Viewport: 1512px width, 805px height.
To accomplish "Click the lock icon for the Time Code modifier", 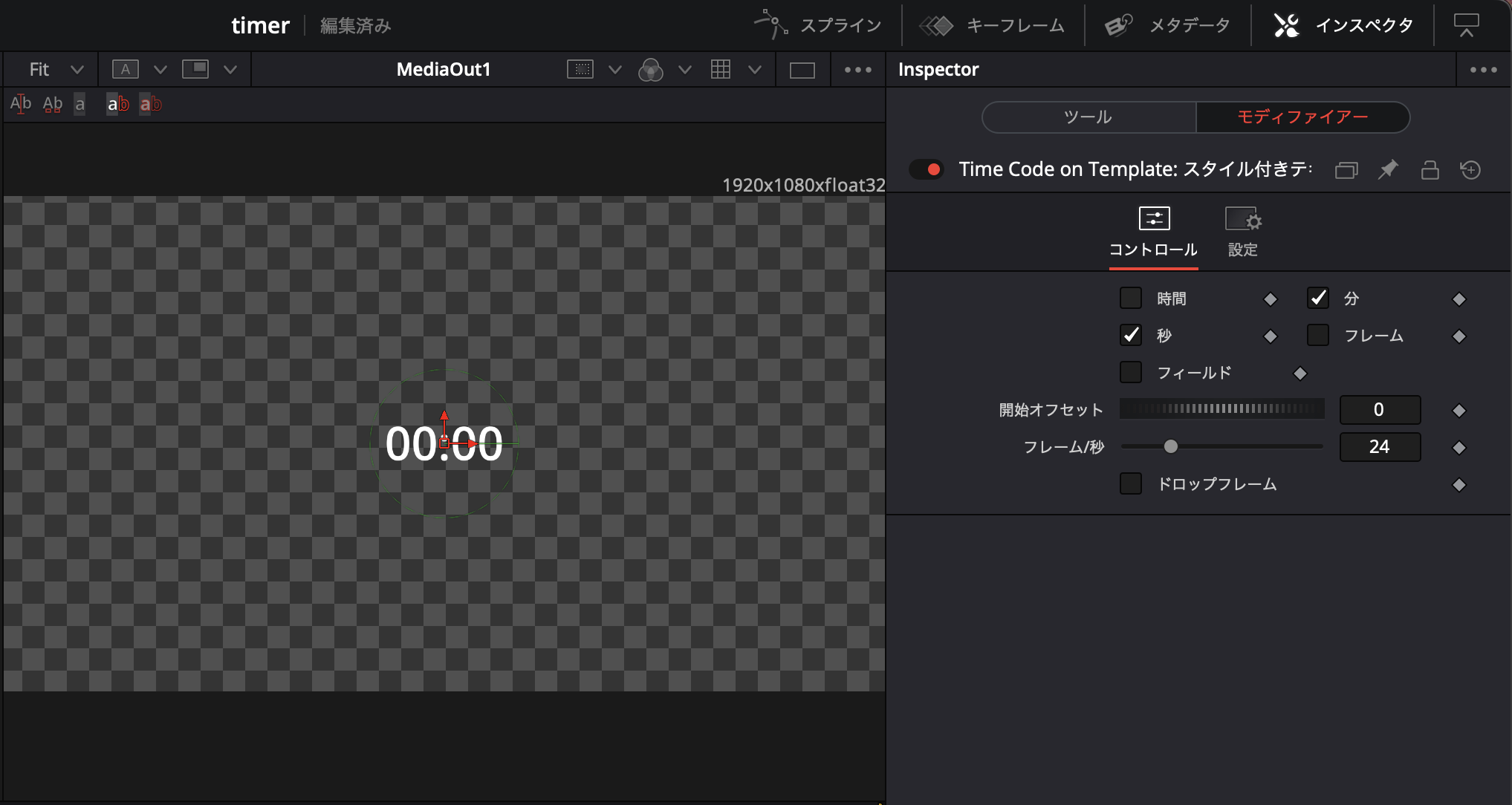I will point(1430,169).
